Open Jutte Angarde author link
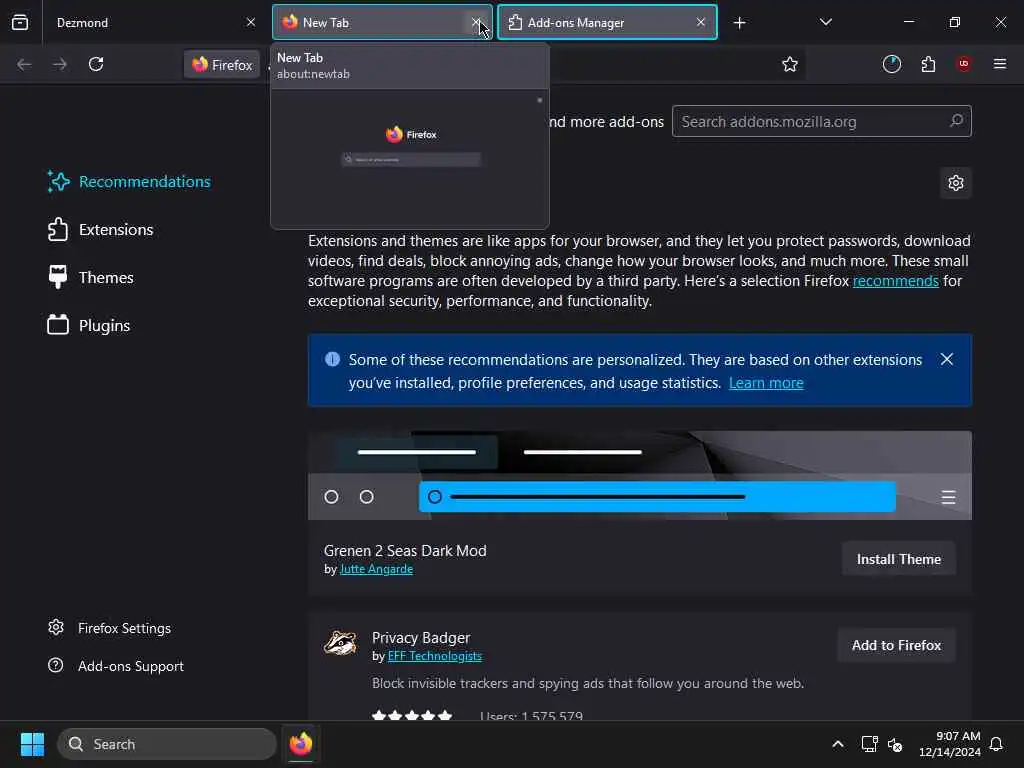Viewport: 1024px width, 768px height. pyautogui.click(x=376, y=569)
